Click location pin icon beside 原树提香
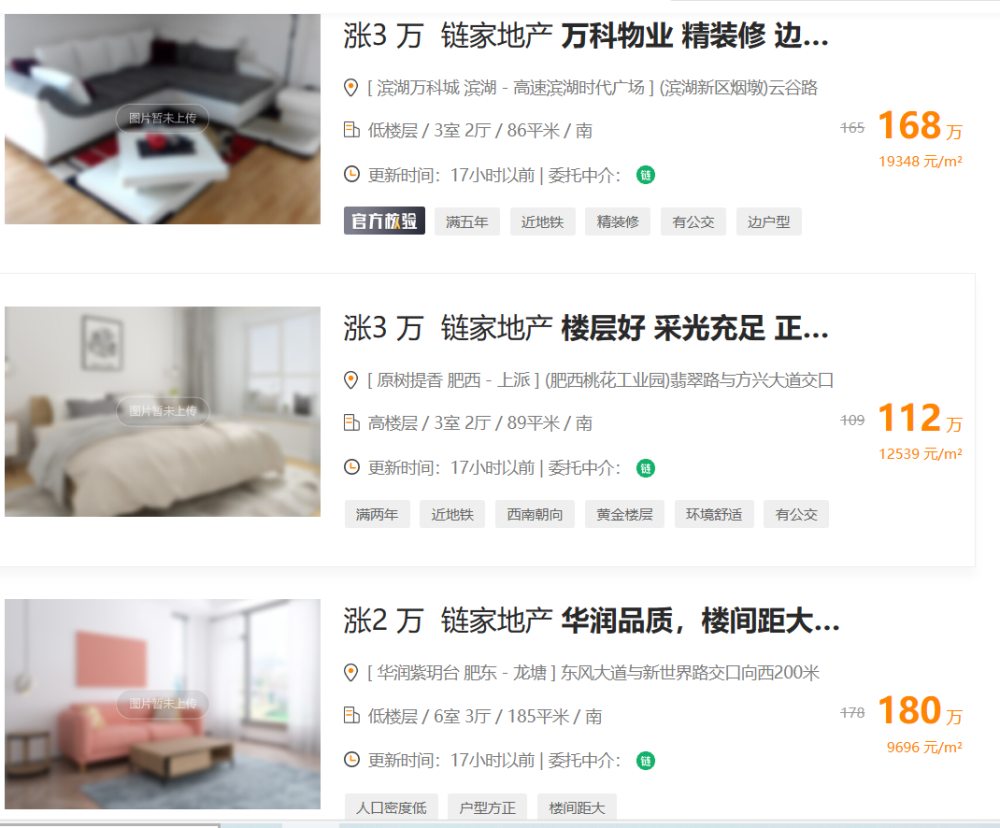The width and height of the screenshot is (1000, 828). tap(351, 380)
